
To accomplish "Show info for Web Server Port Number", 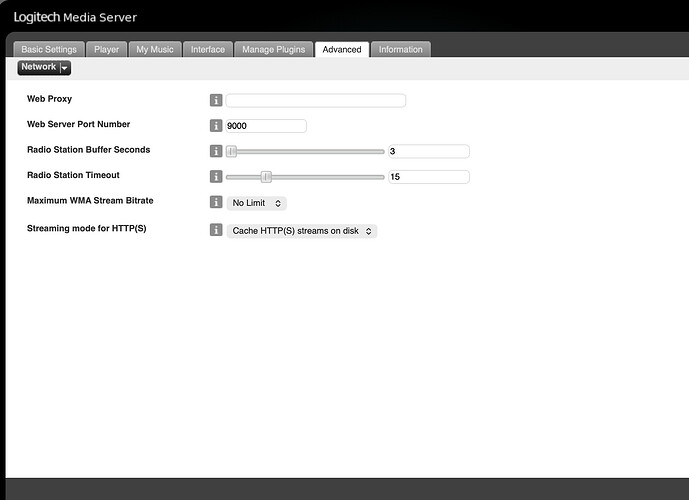I will [x=216, y=126].
